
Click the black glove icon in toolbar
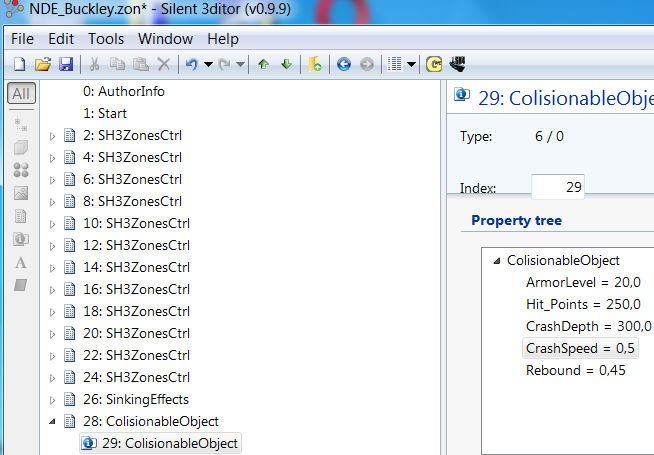click(458, 64)
